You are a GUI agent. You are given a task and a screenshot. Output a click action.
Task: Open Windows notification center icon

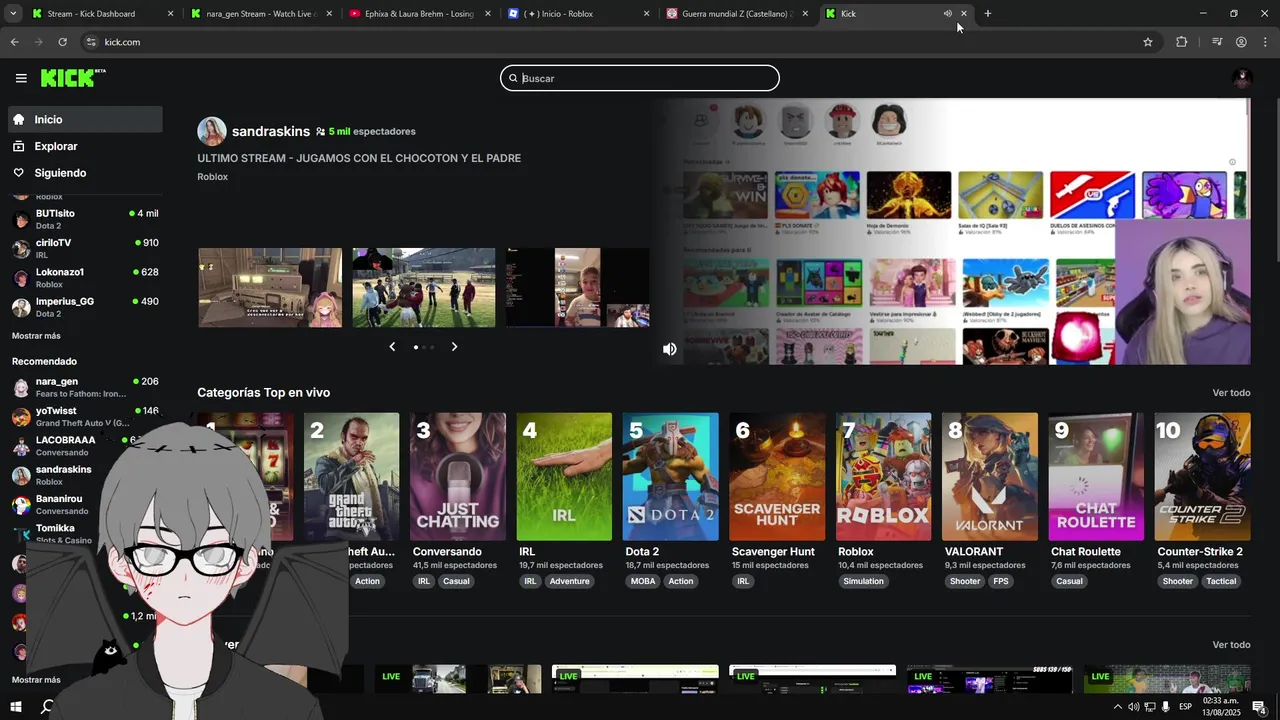click(1259, 707)
